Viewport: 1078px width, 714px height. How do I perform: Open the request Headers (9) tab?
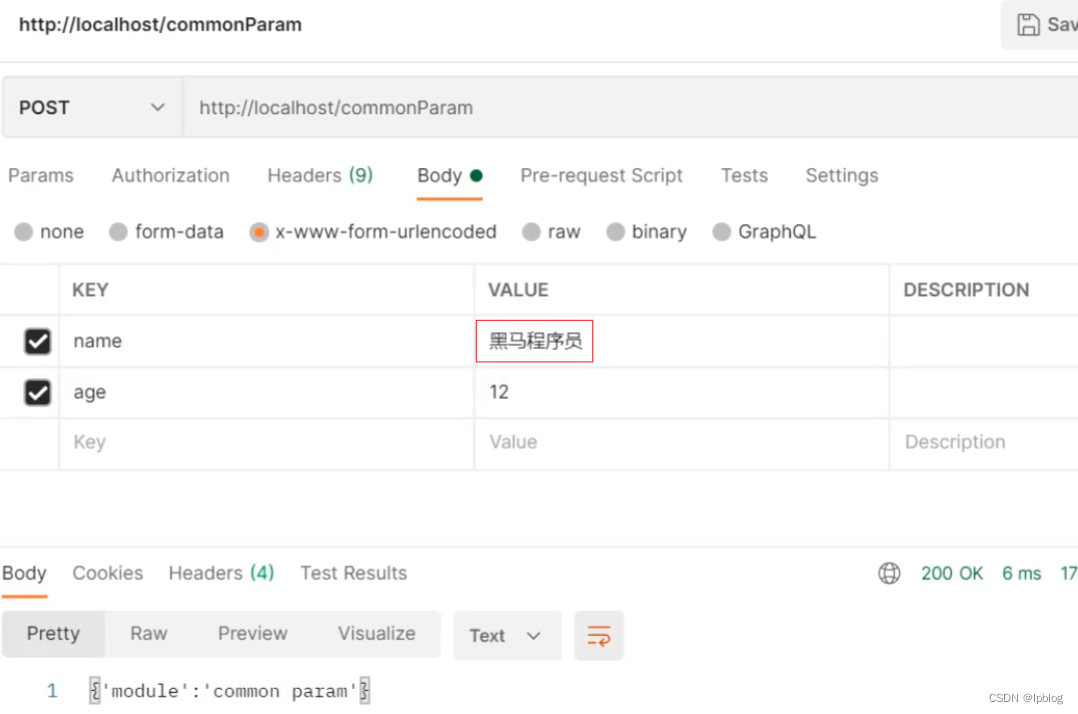coord(320,176)
